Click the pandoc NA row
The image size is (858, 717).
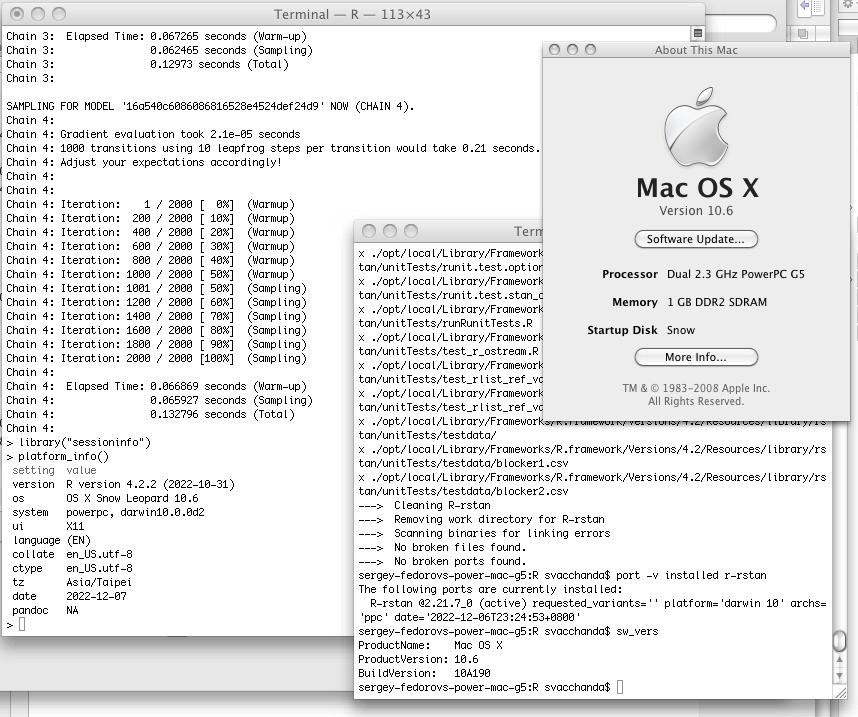tap(45, 610)
